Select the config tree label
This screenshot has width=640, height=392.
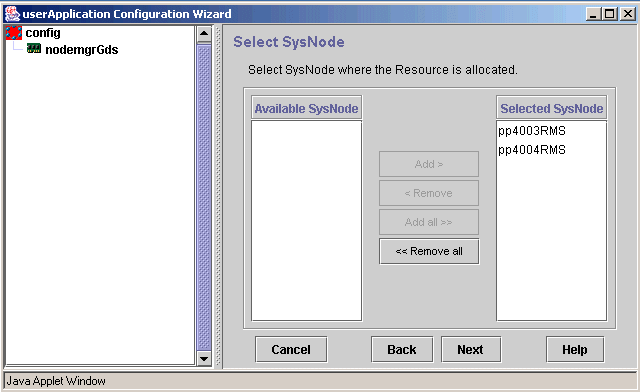click(43, 33)
